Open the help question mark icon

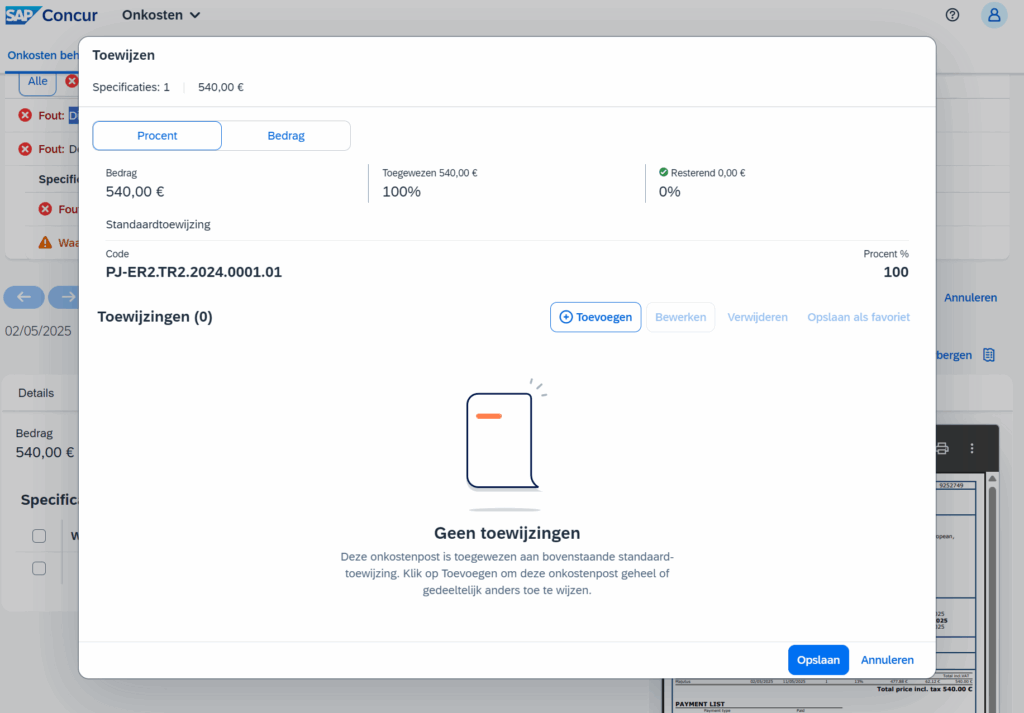(x=952, y=14)
